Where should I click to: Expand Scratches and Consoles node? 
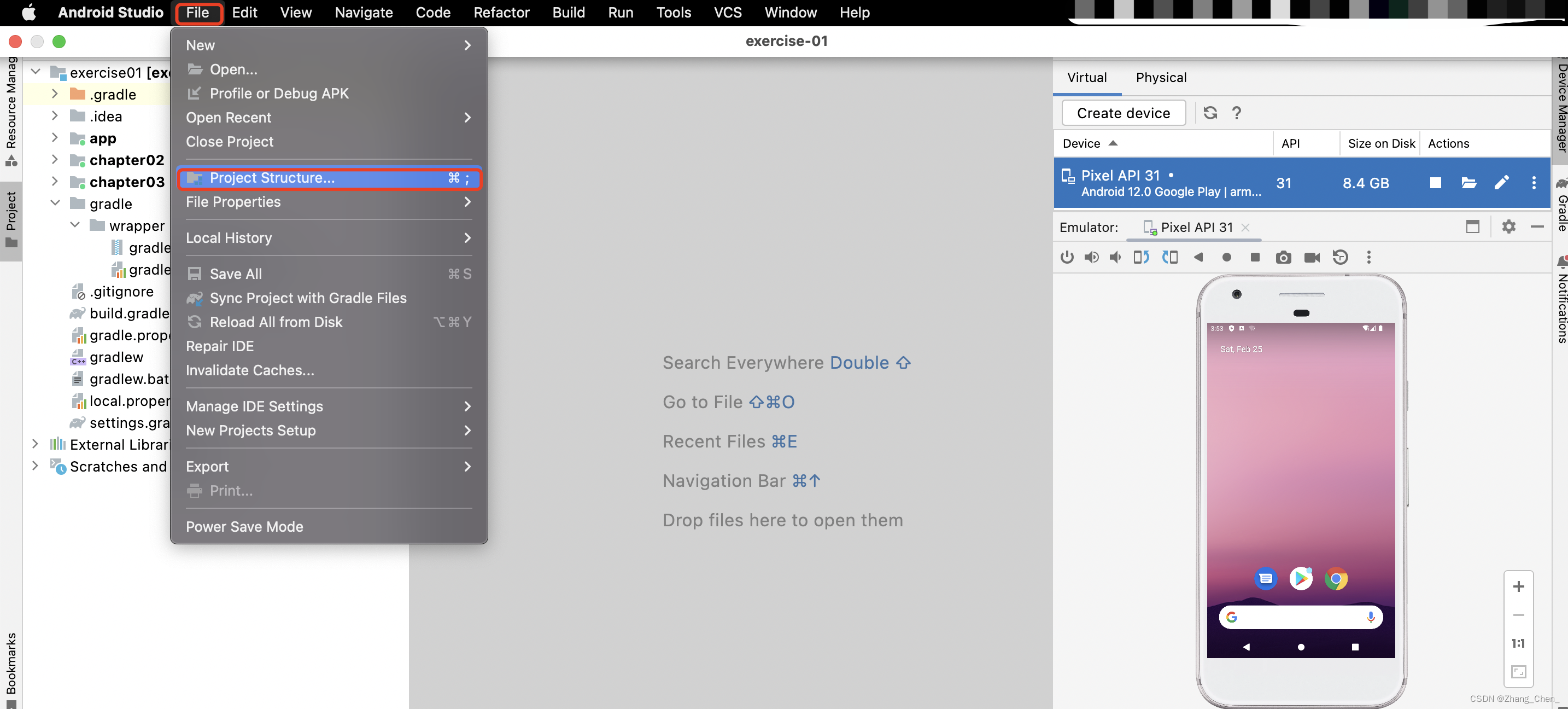click(36, 467)
